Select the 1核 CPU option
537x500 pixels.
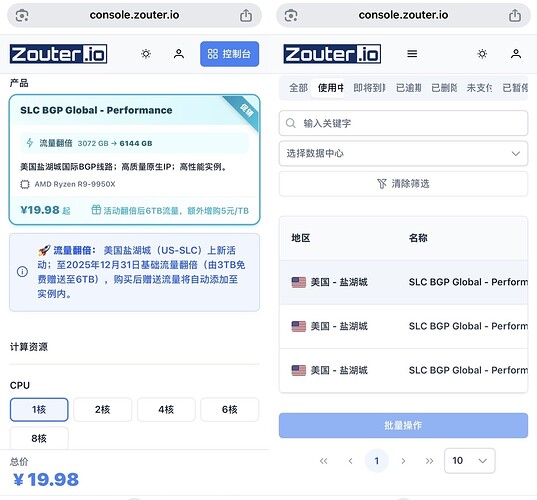click(39, 409)
